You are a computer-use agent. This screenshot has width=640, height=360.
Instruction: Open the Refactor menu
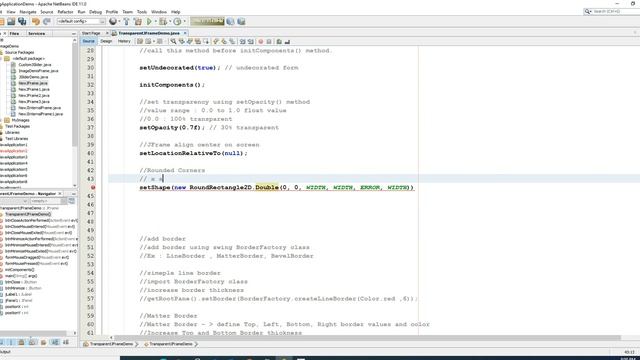(x=65, y=12)
